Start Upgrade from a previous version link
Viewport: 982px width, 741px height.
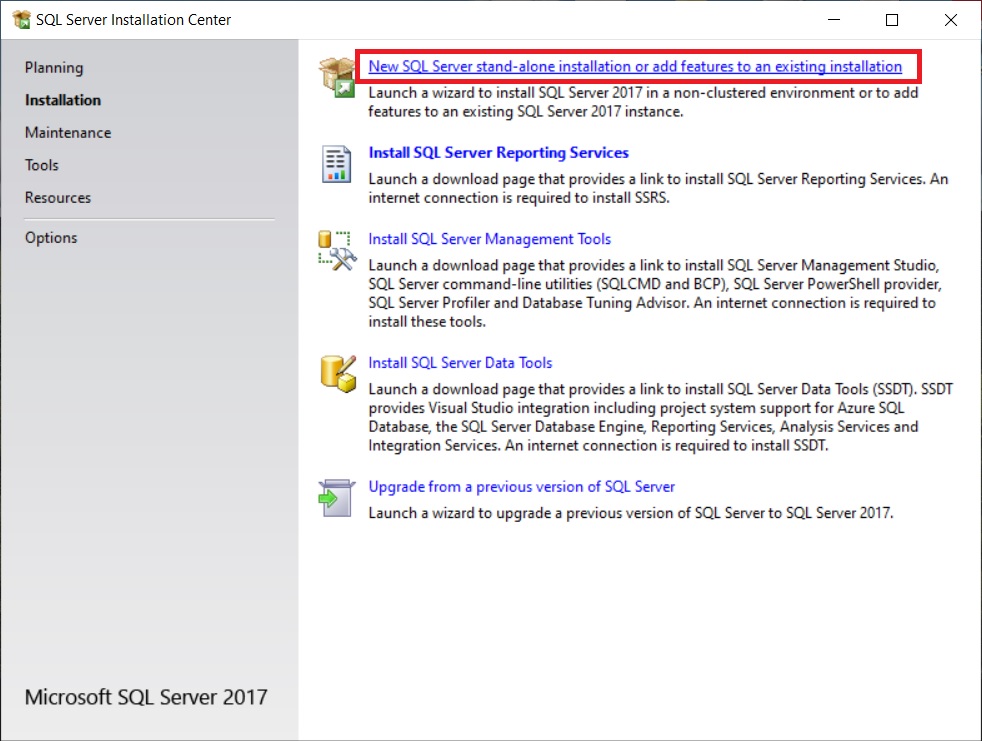[522, 487]
